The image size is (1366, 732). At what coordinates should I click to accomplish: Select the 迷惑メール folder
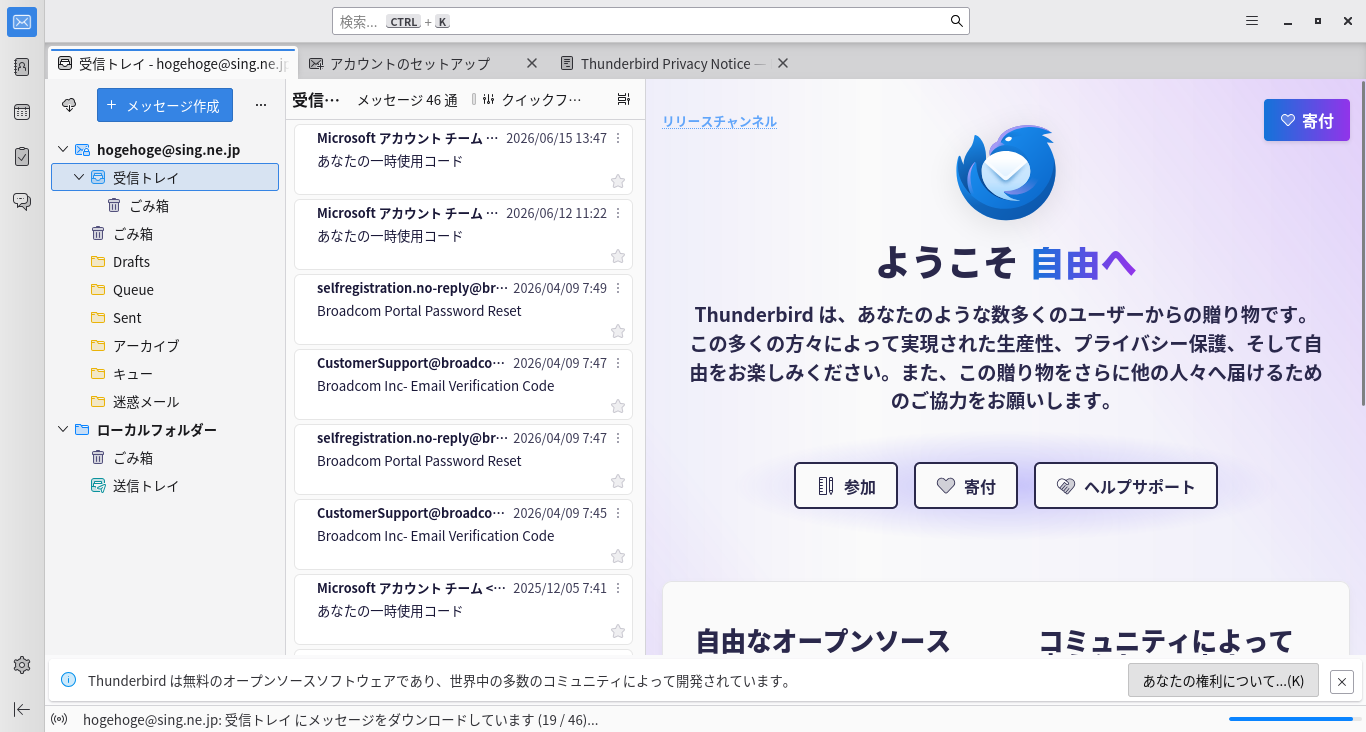click(165, 402)
